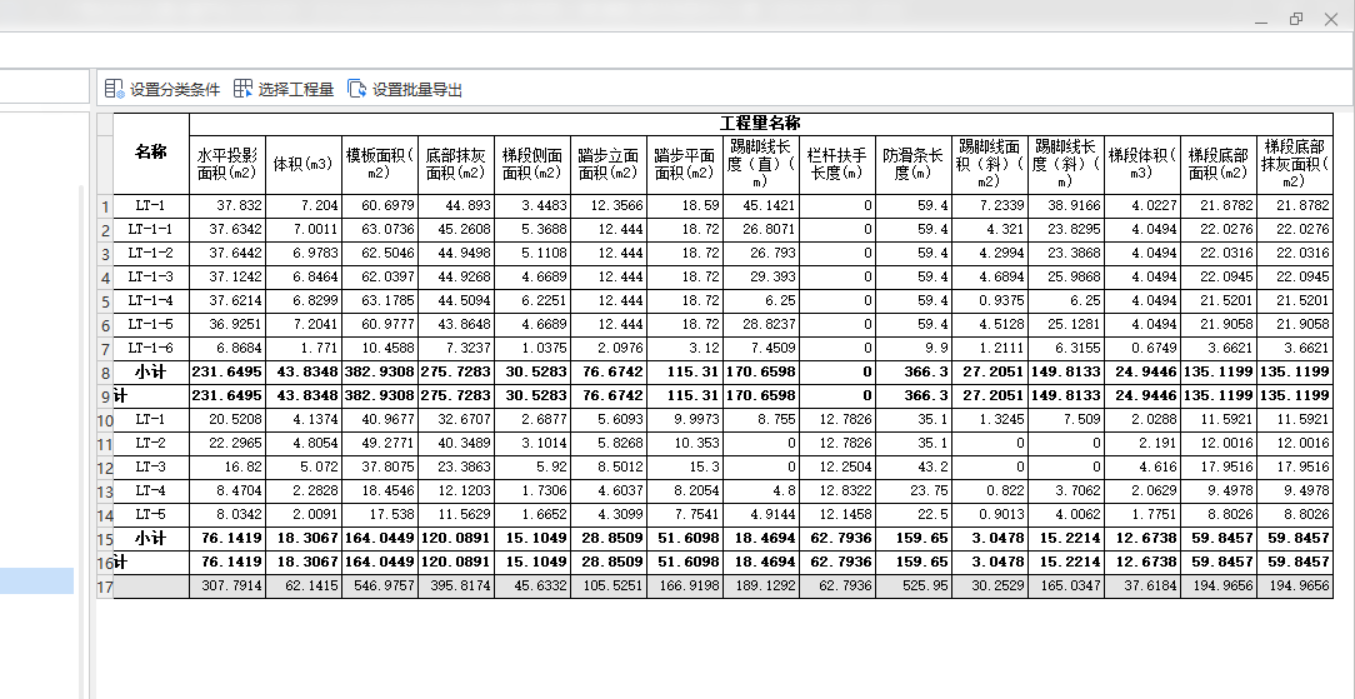Click name cell LT-3
Screen dimensions: 1355x699
coord(151,468)
